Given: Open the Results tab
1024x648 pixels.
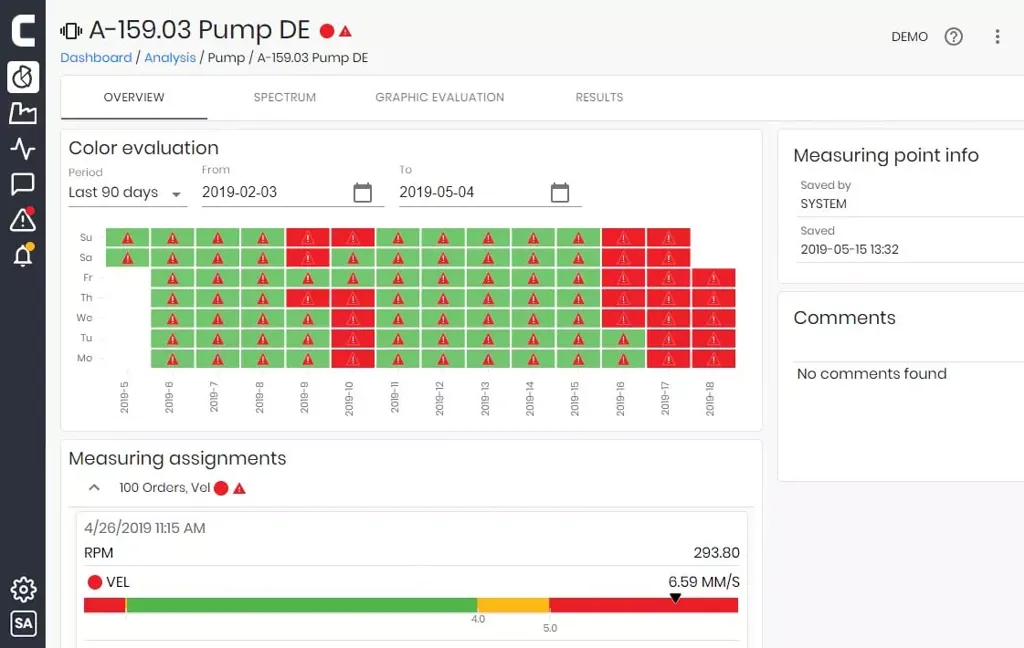Looking at the screenshot, I should pos(599,98).
